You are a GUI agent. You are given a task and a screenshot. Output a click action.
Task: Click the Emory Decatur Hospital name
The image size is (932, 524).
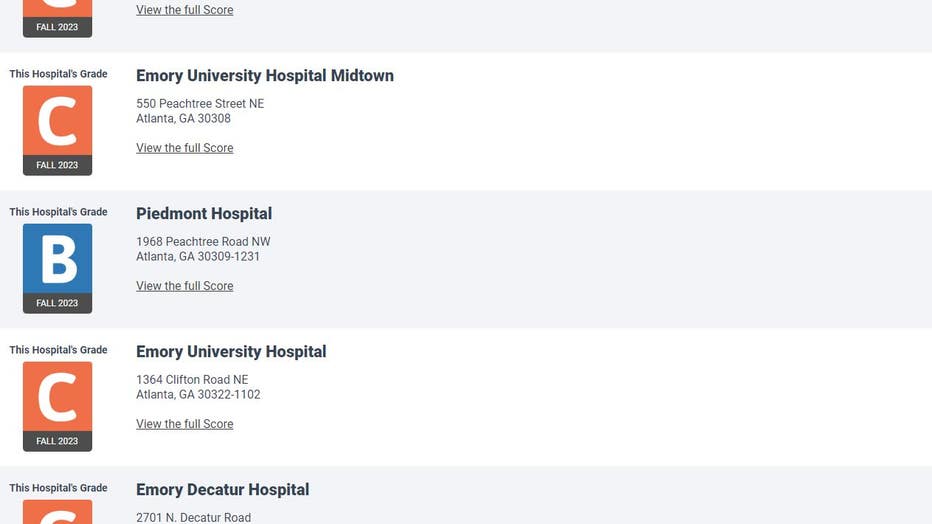[222, 490]
